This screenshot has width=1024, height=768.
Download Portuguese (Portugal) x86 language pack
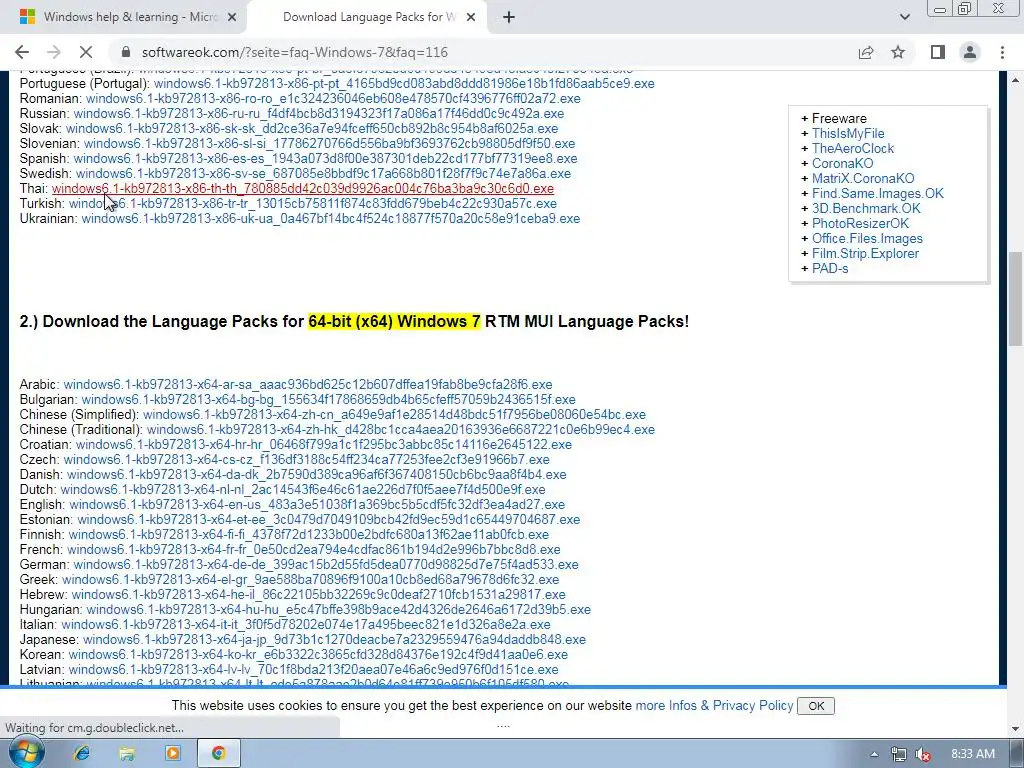[x=404, y=84]
